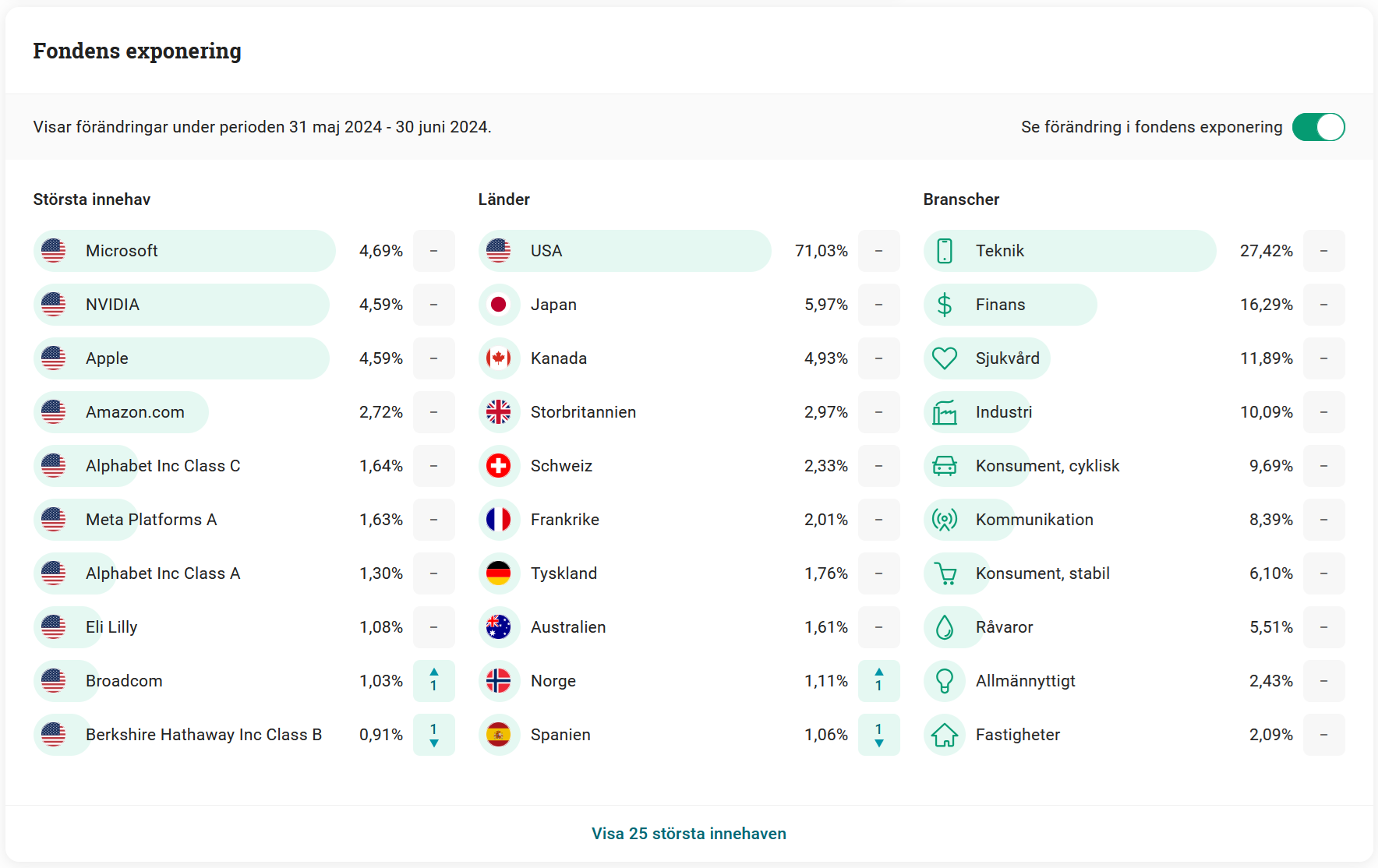Click Broadcom's up-one rank change indicator
Viewport: 1378px width, 868px height.
tap(434, 681)
